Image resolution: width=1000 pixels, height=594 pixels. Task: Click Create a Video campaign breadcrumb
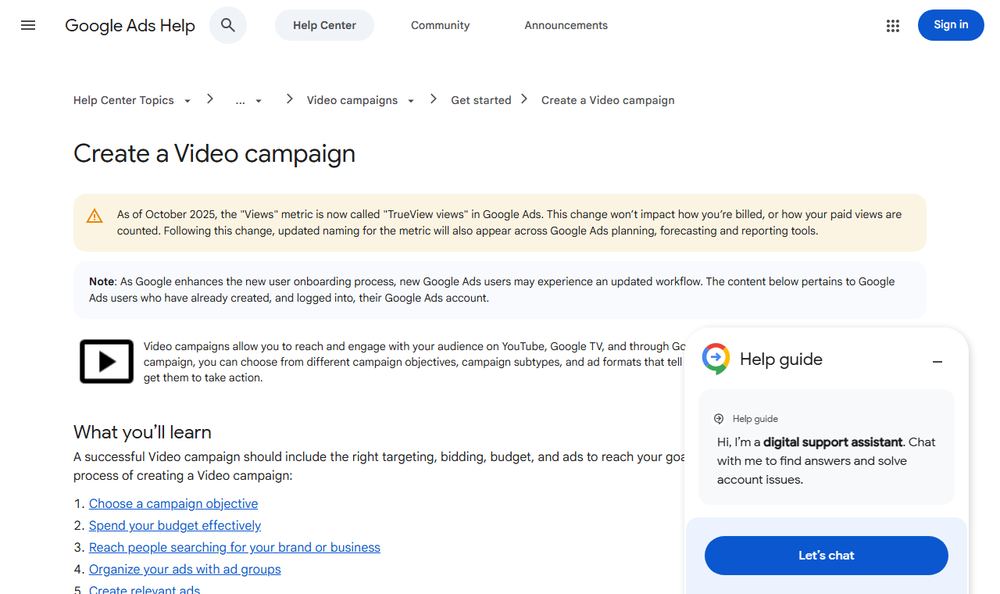click(x=608, y=100)
